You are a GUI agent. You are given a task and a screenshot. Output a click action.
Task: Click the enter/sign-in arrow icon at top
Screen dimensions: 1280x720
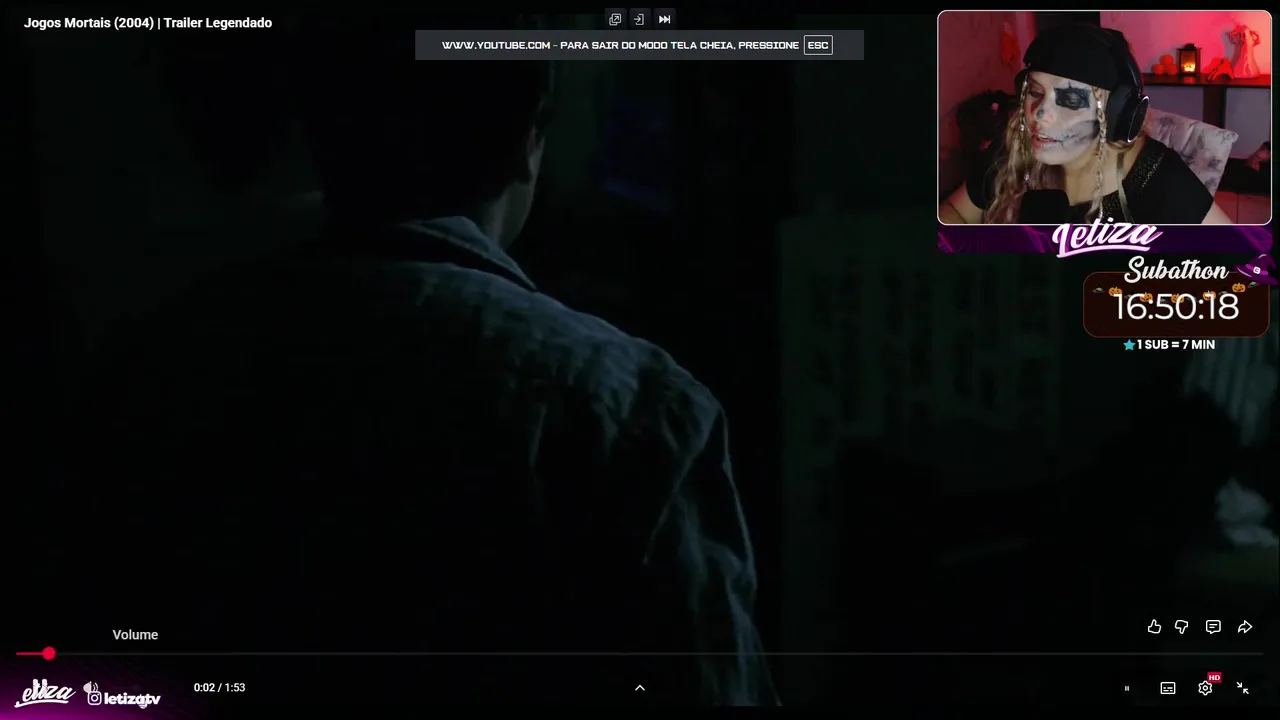point(639,19)
